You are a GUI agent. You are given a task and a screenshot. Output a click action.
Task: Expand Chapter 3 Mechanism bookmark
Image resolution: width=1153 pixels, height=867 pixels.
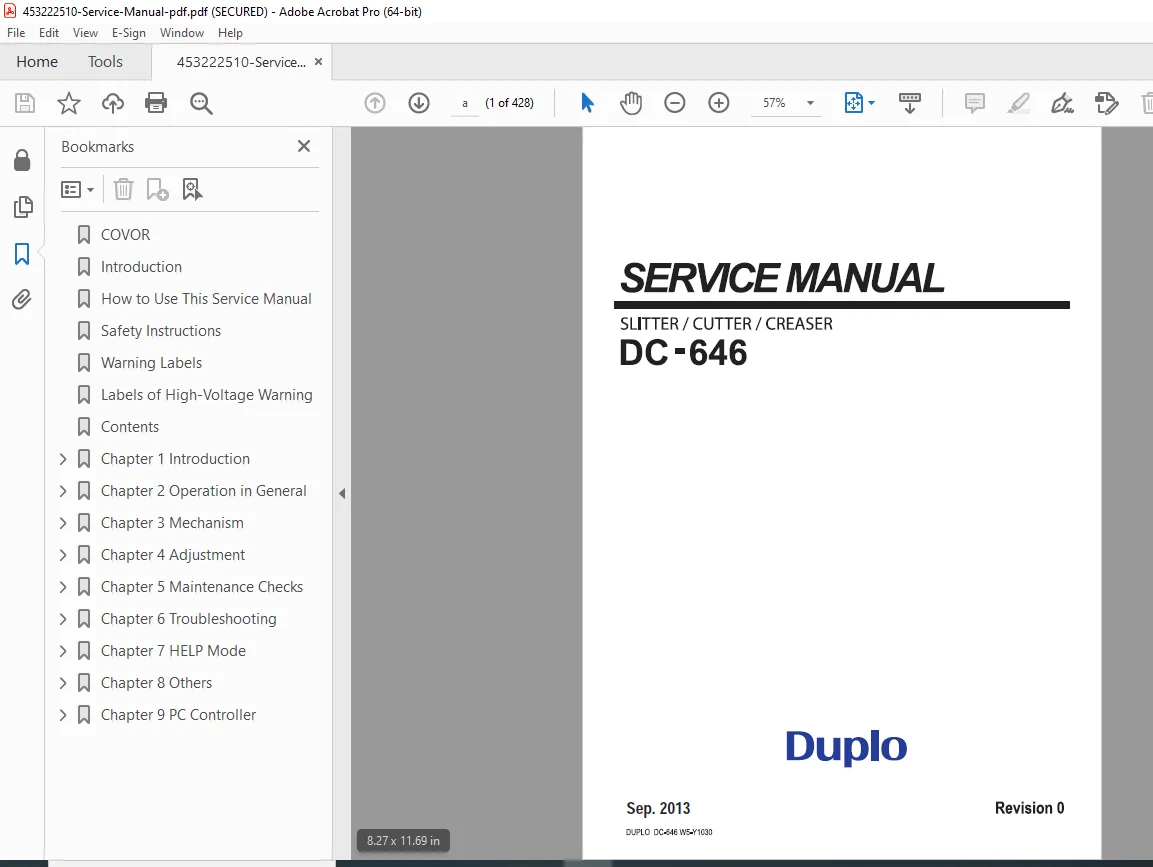tap(63, 523)
